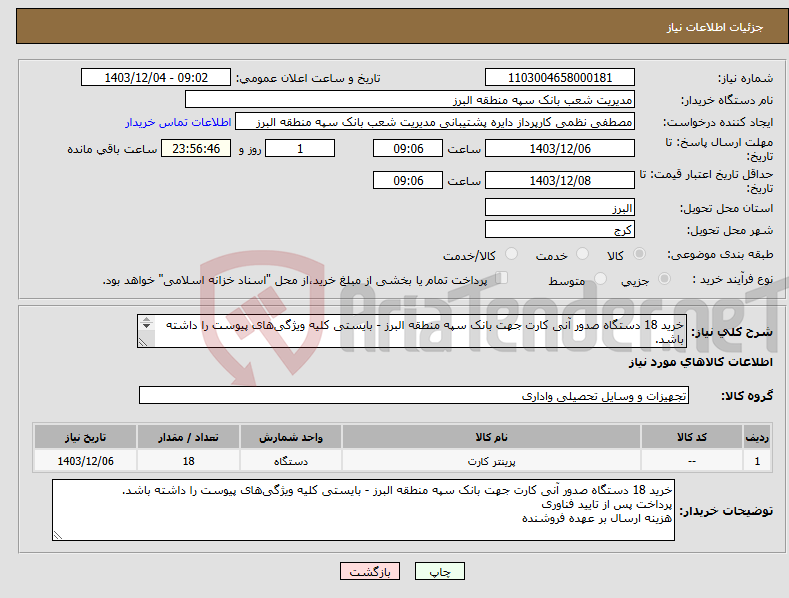
Task: Click table cell دستگاه
Action: coord(291,461)
